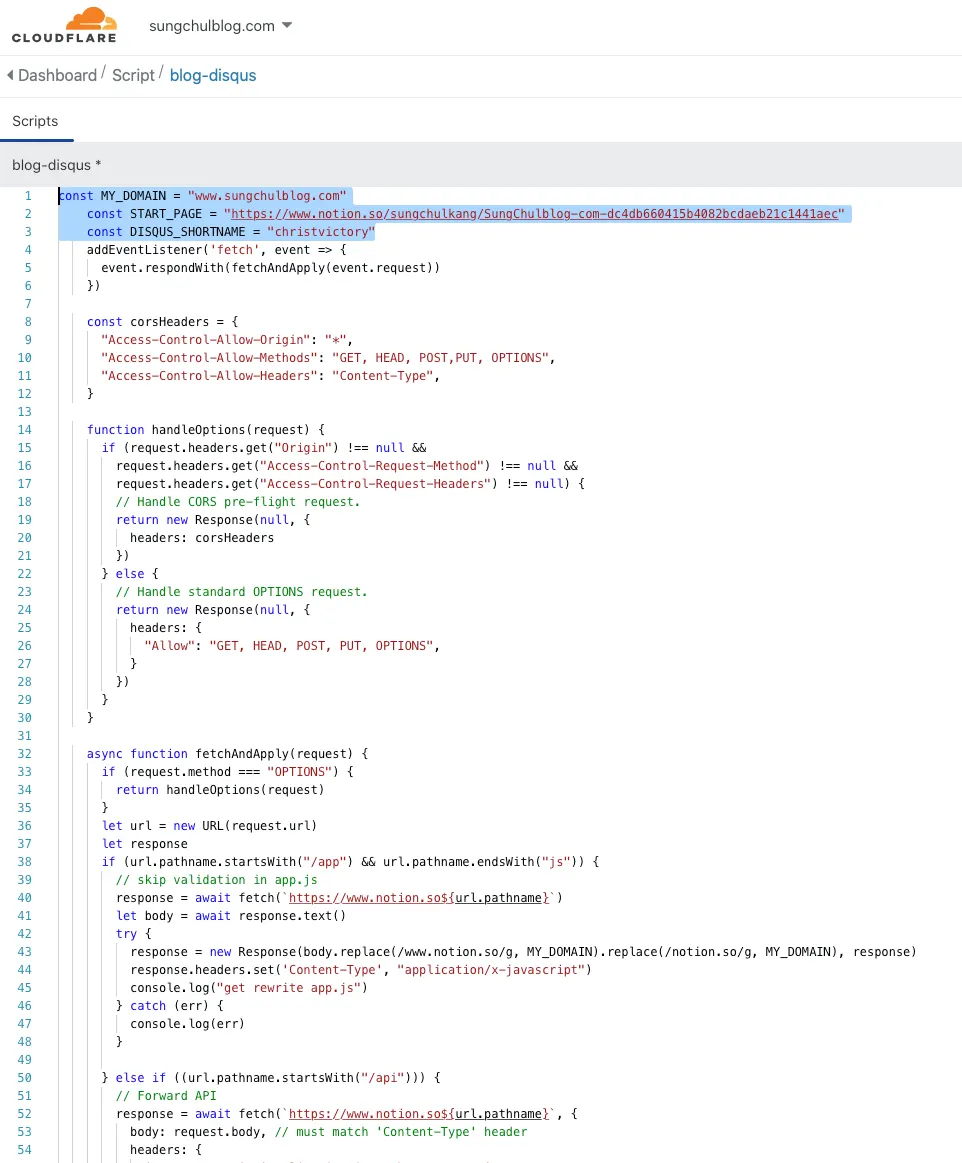Click the Notion URL in START_PAGE
The width and height of the screenshot is (962, 1163).
tap(535, 214)
